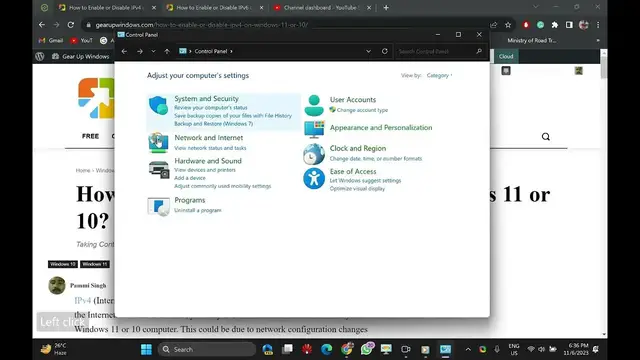Go up one level in Control Panel
This screenshot has width=640, height=360.
(167, 51)
